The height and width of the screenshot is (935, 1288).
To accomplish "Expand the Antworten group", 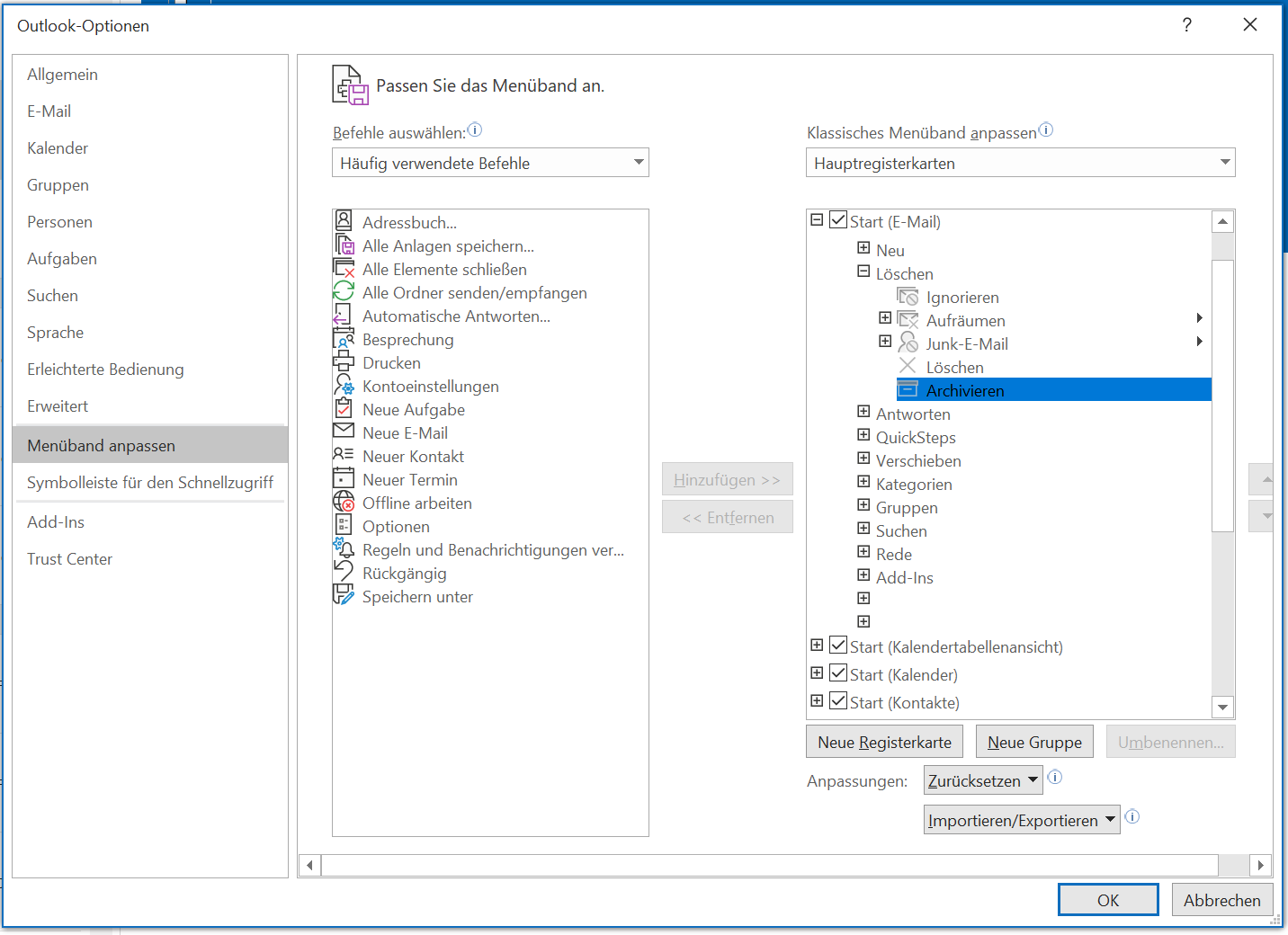I will click(863, 412).
